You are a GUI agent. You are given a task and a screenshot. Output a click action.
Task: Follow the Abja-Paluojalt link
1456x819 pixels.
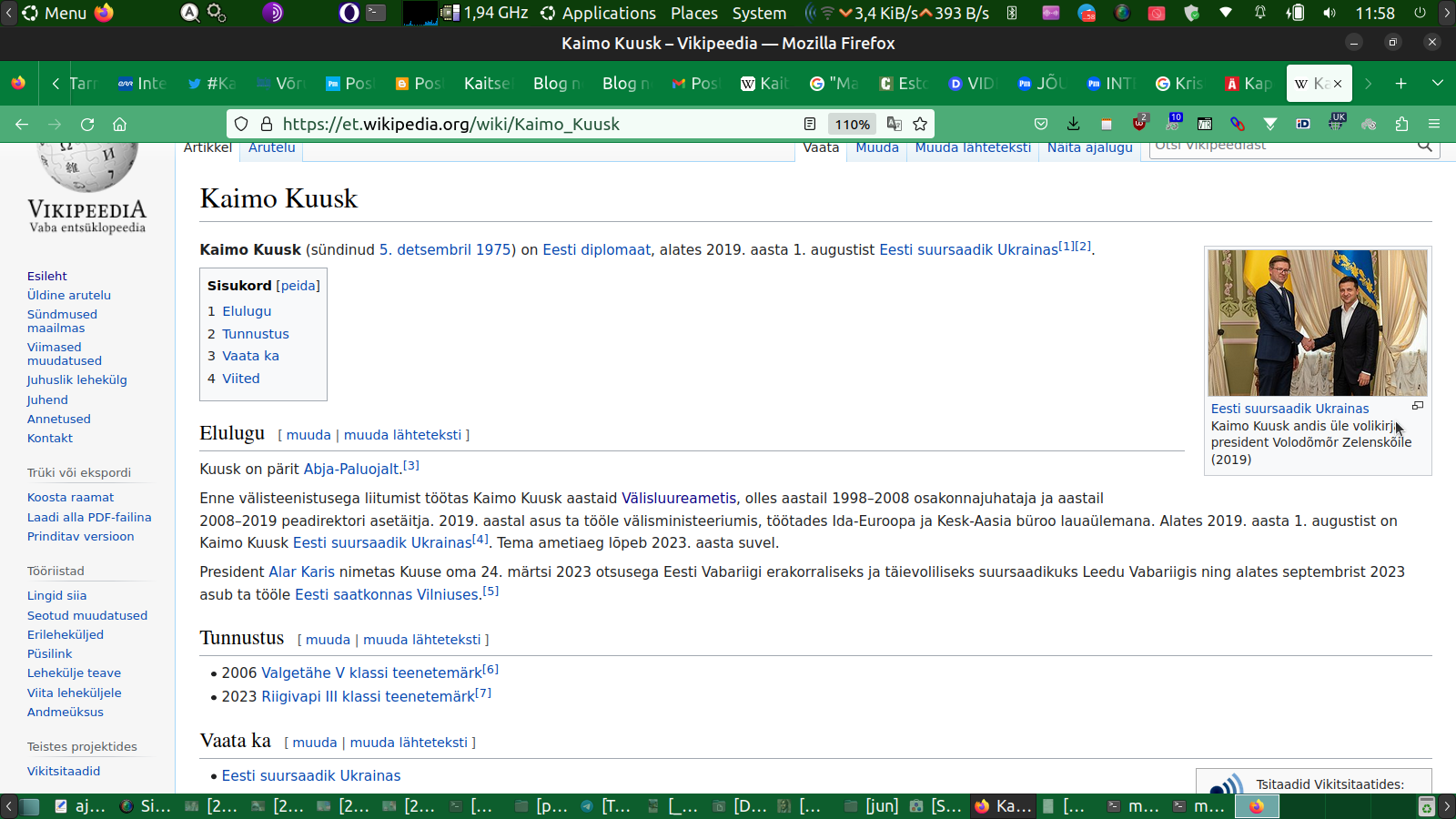tap(351, 470)
